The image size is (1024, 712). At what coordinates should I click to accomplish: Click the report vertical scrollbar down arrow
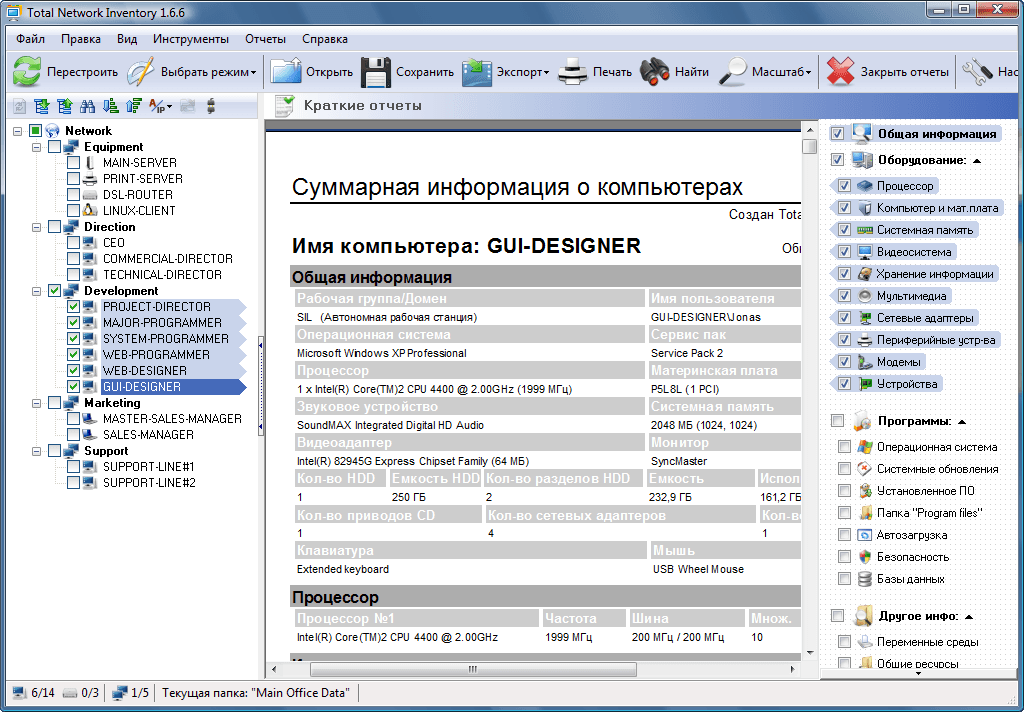(x=810, y=652)
